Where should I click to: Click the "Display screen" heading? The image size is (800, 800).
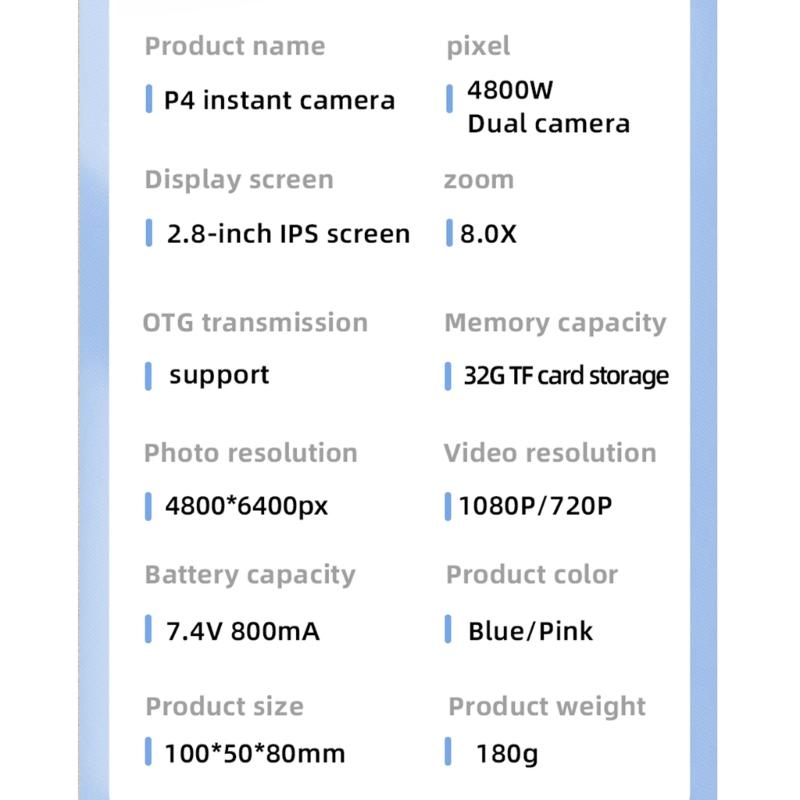pyautogui.click(x=239, y=180)
